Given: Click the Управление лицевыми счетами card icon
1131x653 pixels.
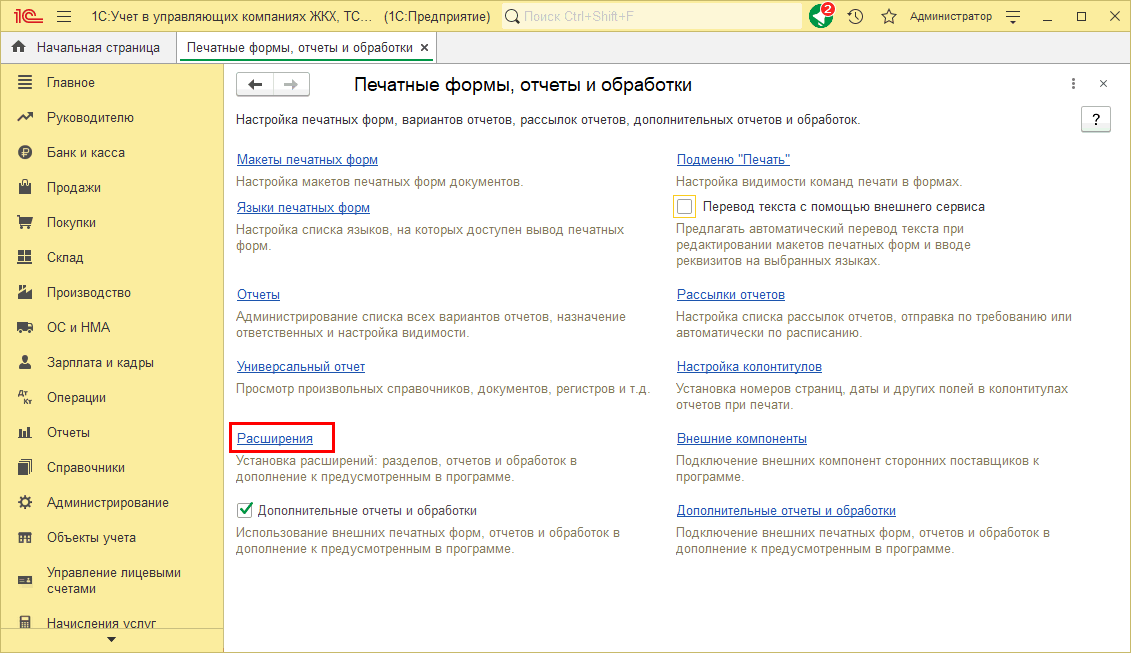Looking at the screenshot, I should point(25,580).
